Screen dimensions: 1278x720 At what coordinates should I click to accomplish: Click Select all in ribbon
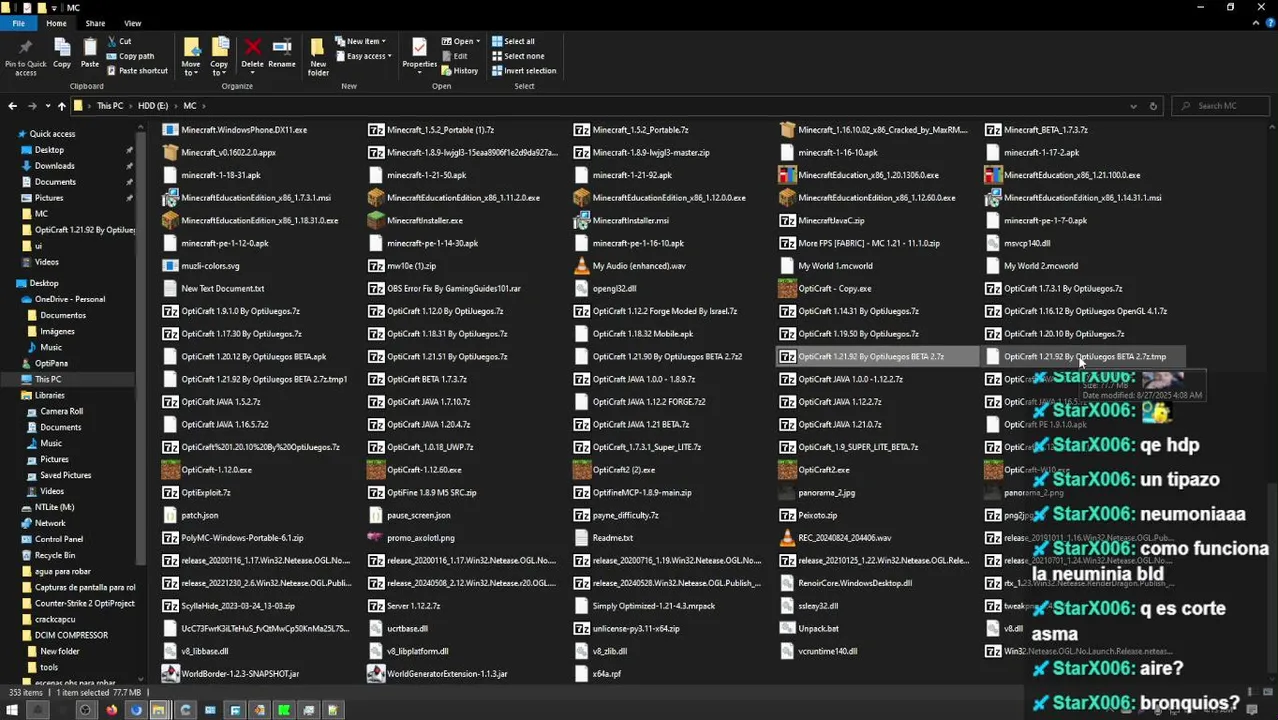click(x=512, y=42)
